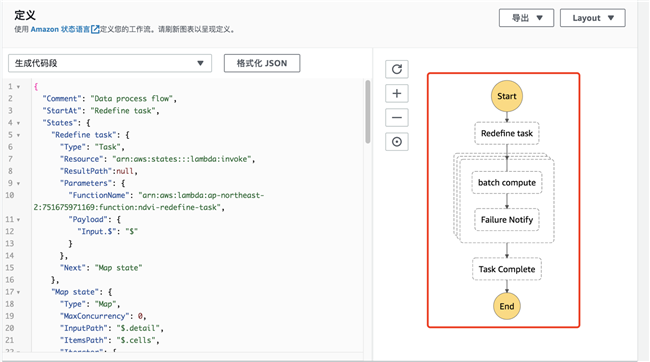
Task: Click the "FunctionName" key in code
Action: tap(99, 195)
